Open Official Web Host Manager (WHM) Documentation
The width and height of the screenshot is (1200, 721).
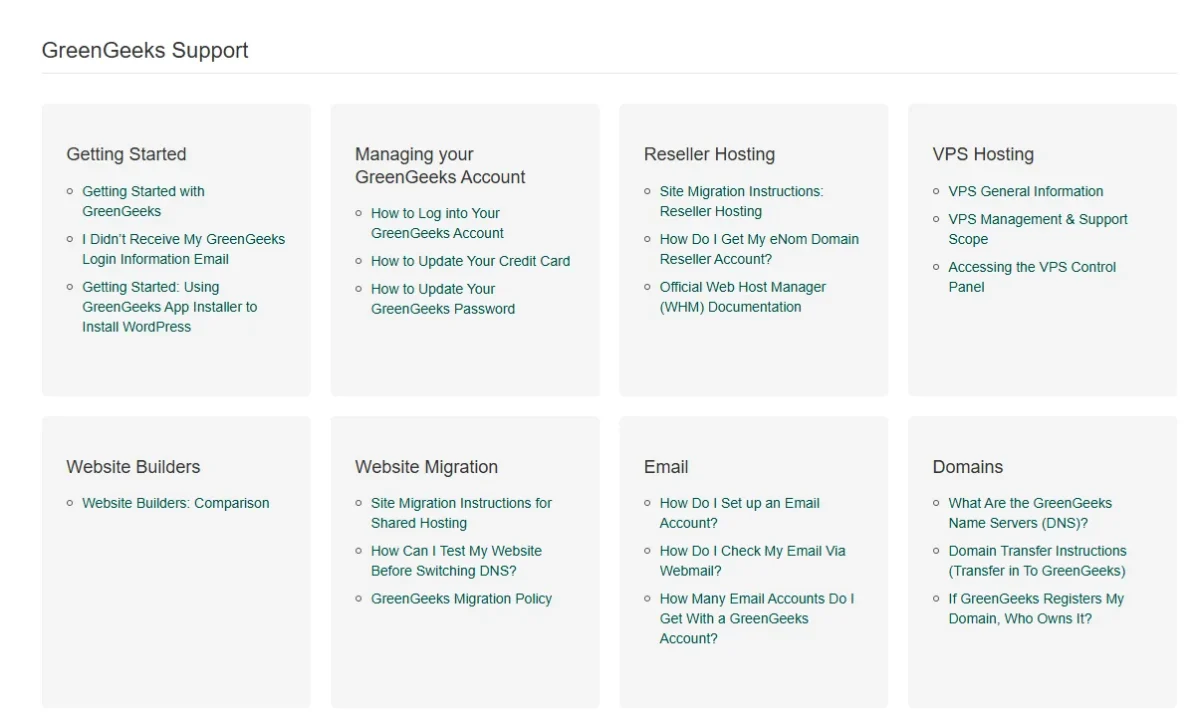pos(743,297)
